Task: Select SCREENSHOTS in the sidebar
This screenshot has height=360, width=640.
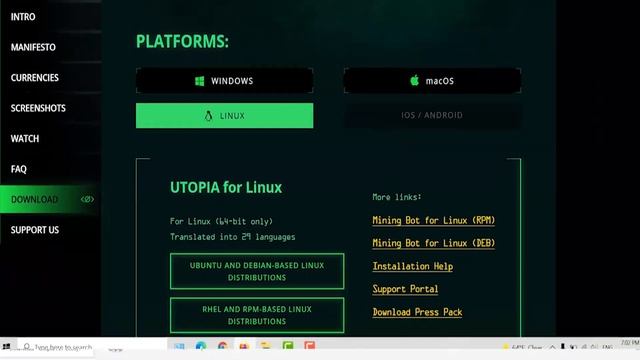Action: click(38, 108)
